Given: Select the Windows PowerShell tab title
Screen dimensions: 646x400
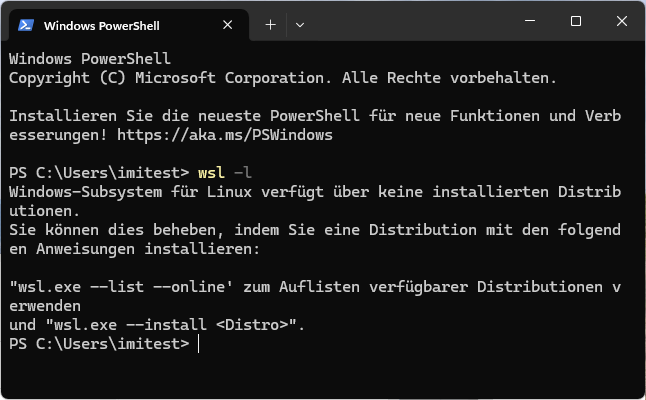Looking at the screenshot, I should 101,24.
